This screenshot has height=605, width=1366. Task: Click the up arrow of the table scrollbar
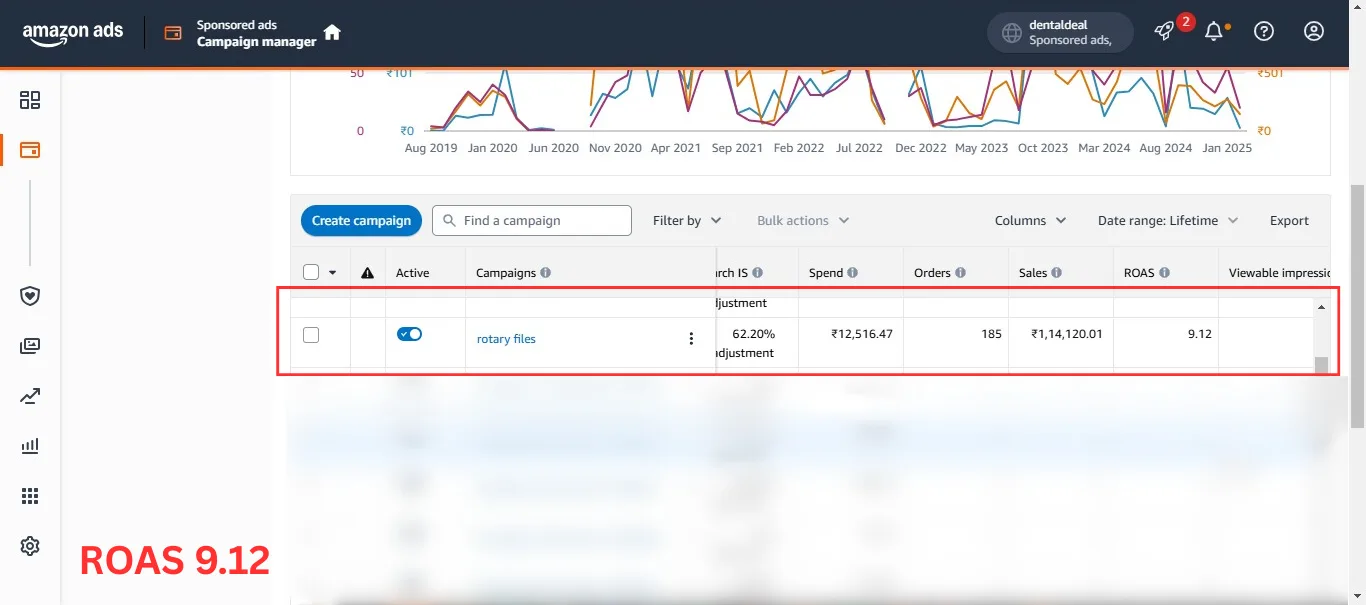click(x=1321, y=307)
